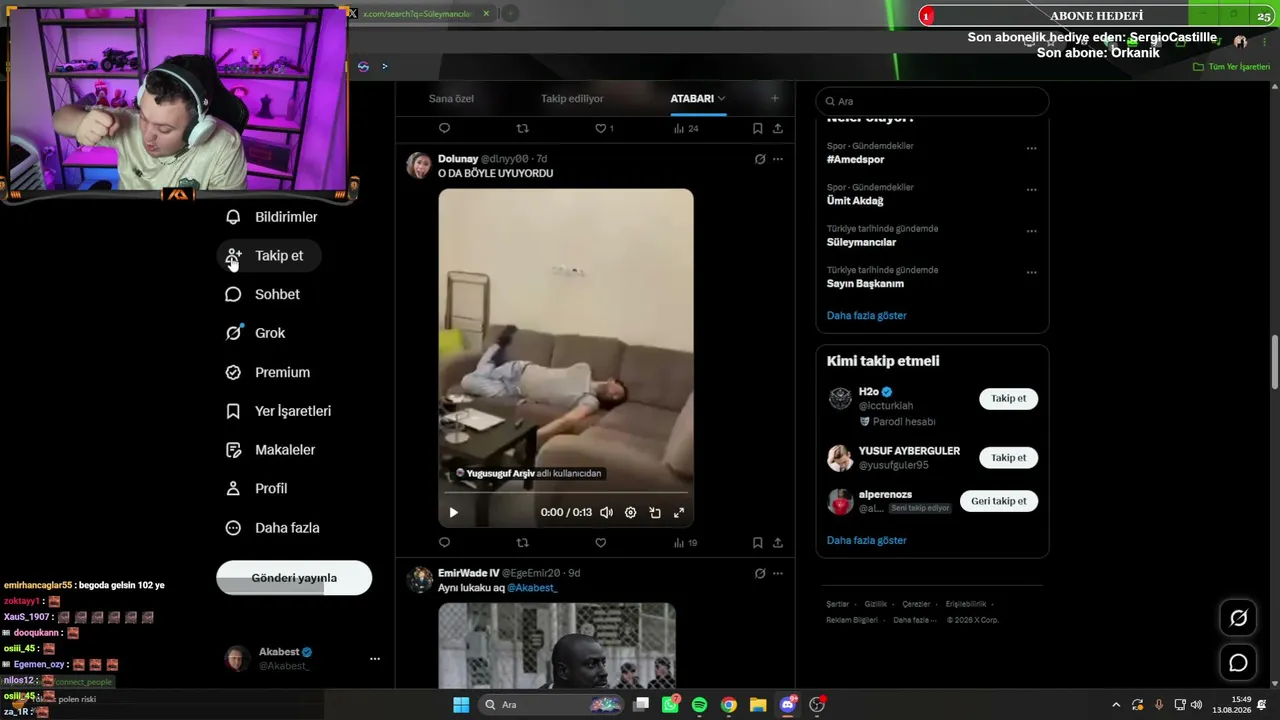Image resolution: width=1280 pixels, height=720 pixels.
Task: Open Premium in the left sidebar
Action: (x=268, y=372)
